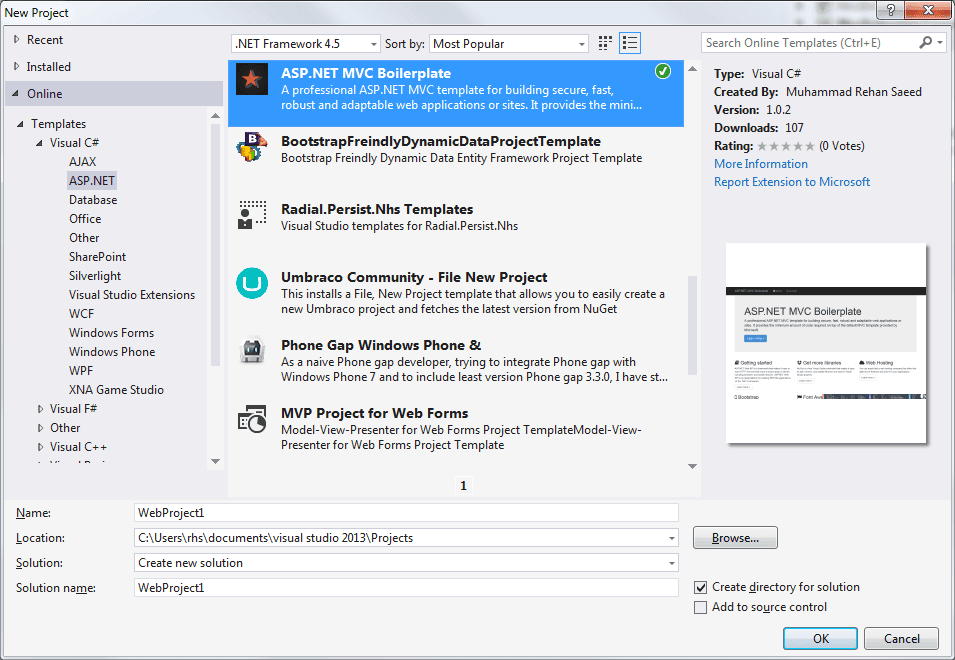955x660 pixels.
Task: Select the ASP.NET MVC Boilerplate template icon
Action: pyautogui.click(x=251, y=81)
